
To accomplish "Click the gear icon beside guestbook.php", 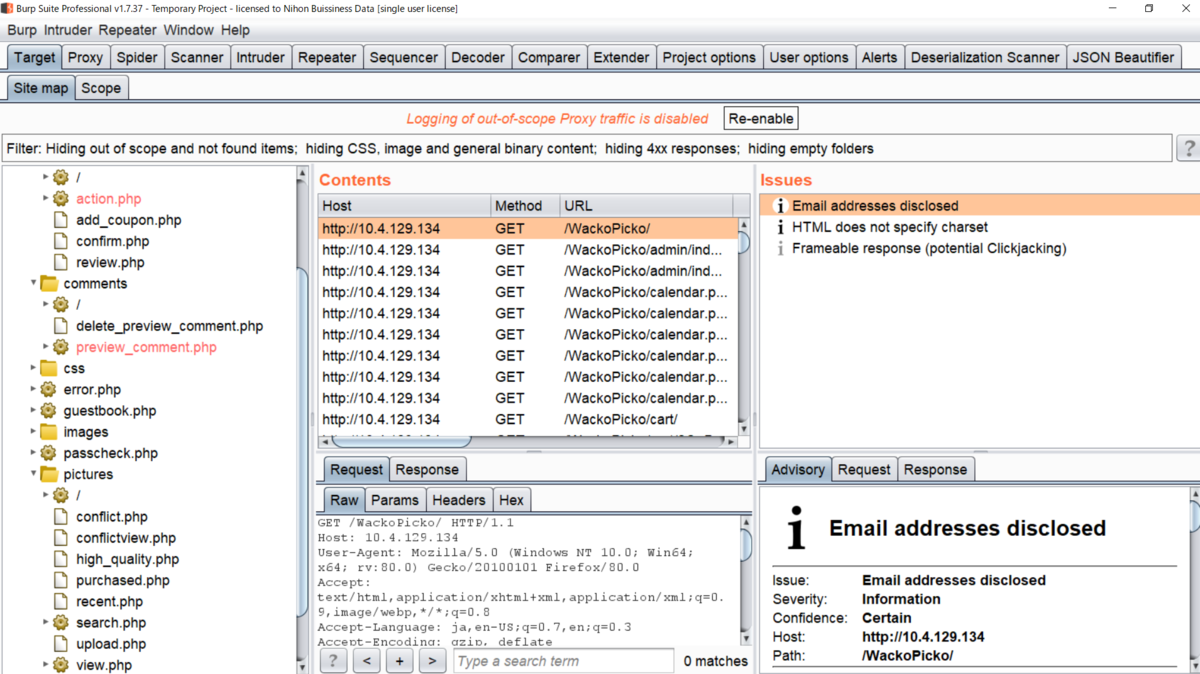I will pos(48,410).
